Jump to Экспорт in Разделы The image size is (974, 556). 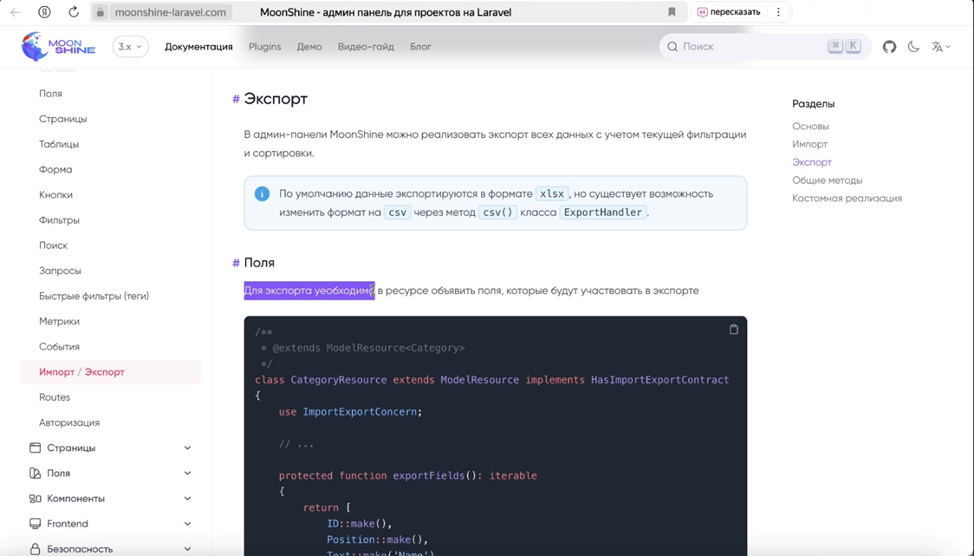(x=812, y=162)
